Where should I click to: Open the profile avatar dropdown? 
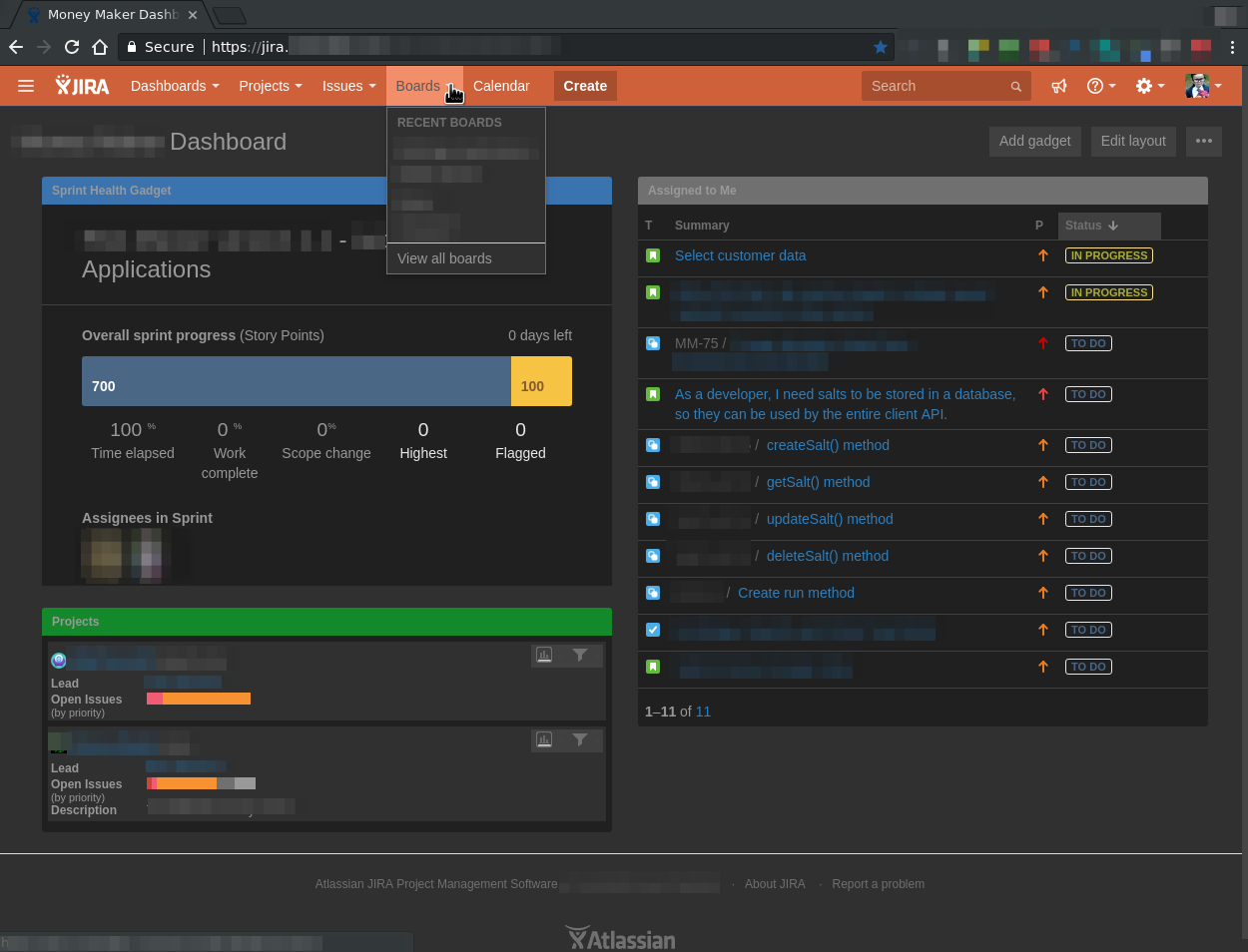[1203, 86]
